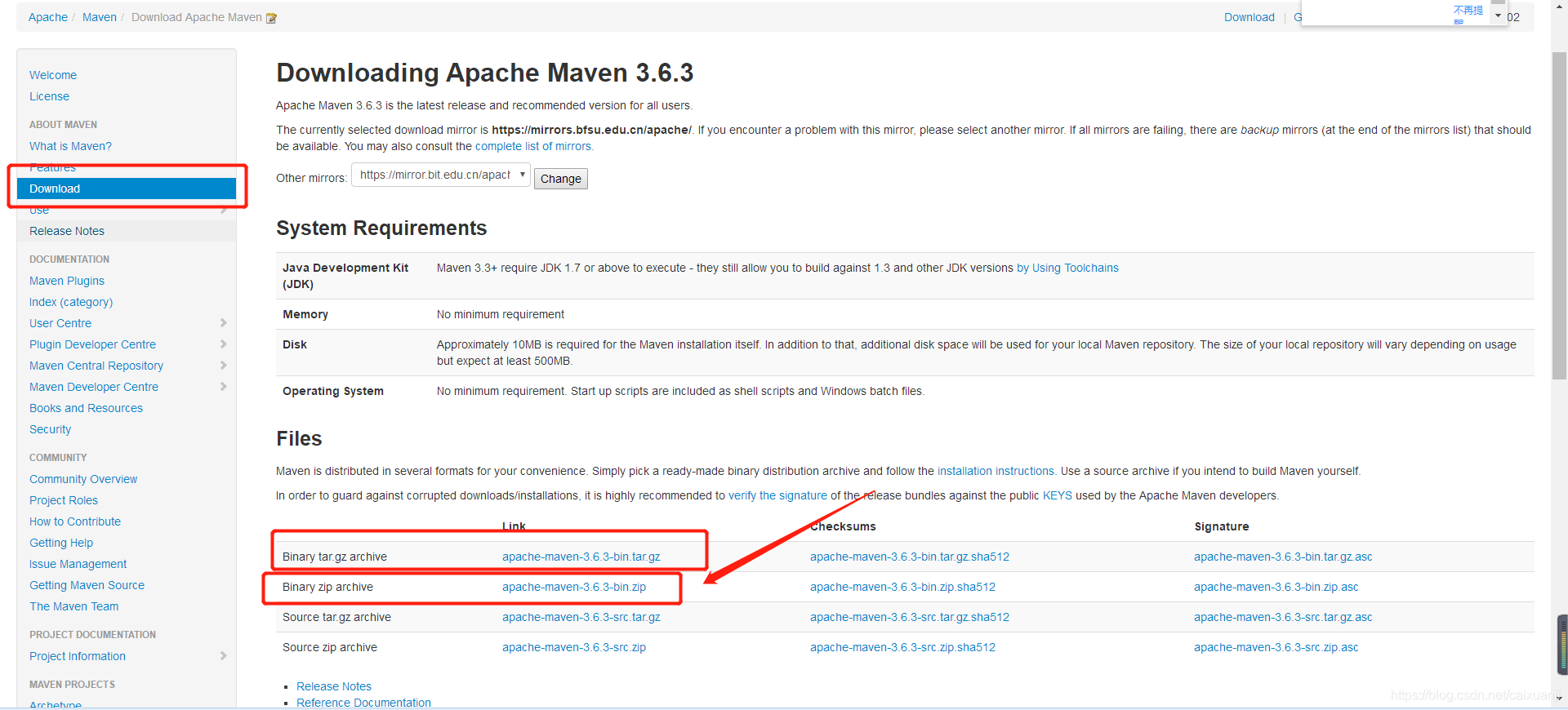Image resolution: width=1568 pixels, height=710 pixels.
Task: Select the Binary zip archive row label
Action: tap(327, 587)
